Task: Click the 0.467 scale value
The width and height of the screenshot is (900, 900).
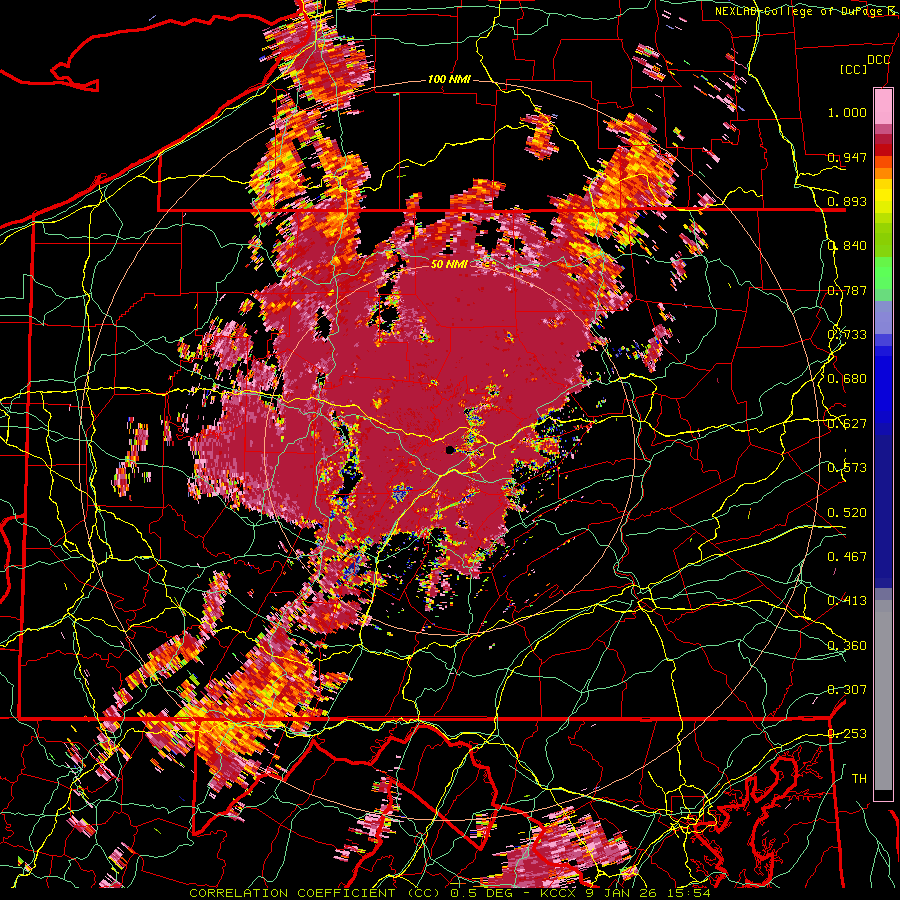Action: [x=847, y=557]
